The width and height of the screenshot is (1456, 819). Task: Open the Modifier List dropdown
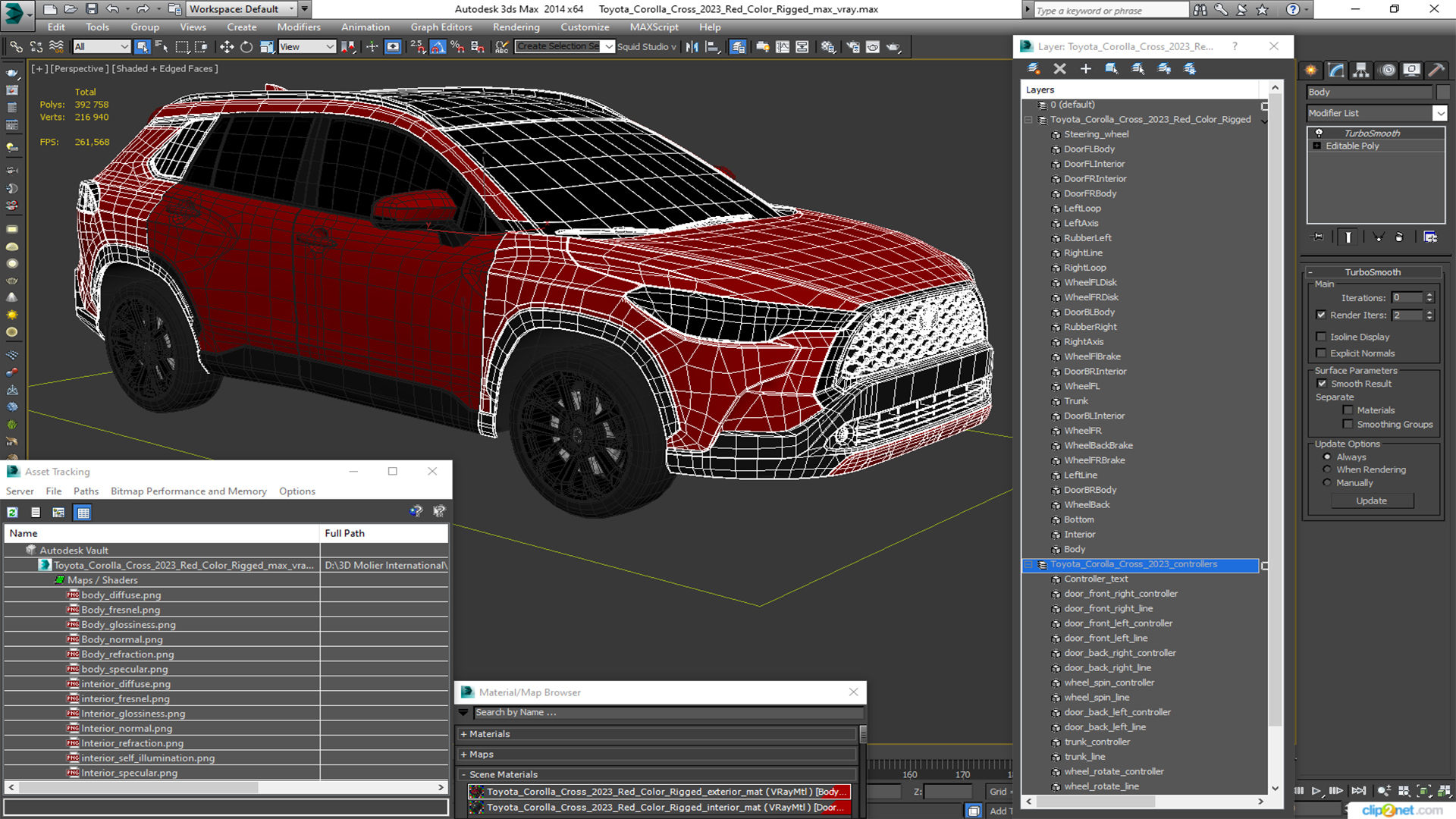(x=1440, y=113)
